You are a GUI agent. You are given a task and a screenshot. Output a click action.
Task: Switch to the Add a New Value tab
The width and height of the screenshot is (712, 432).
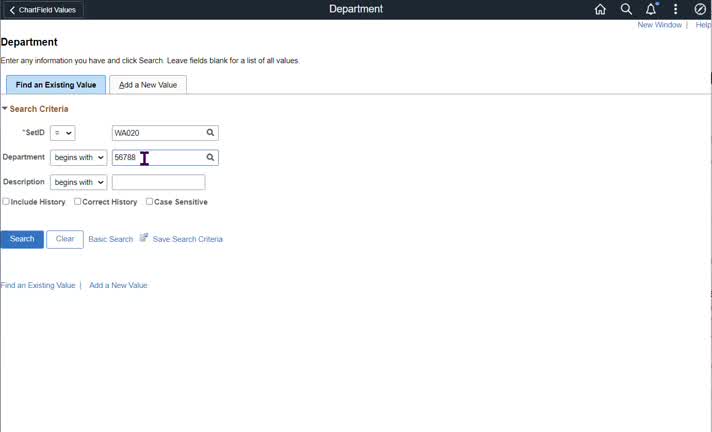pos(148,85)
